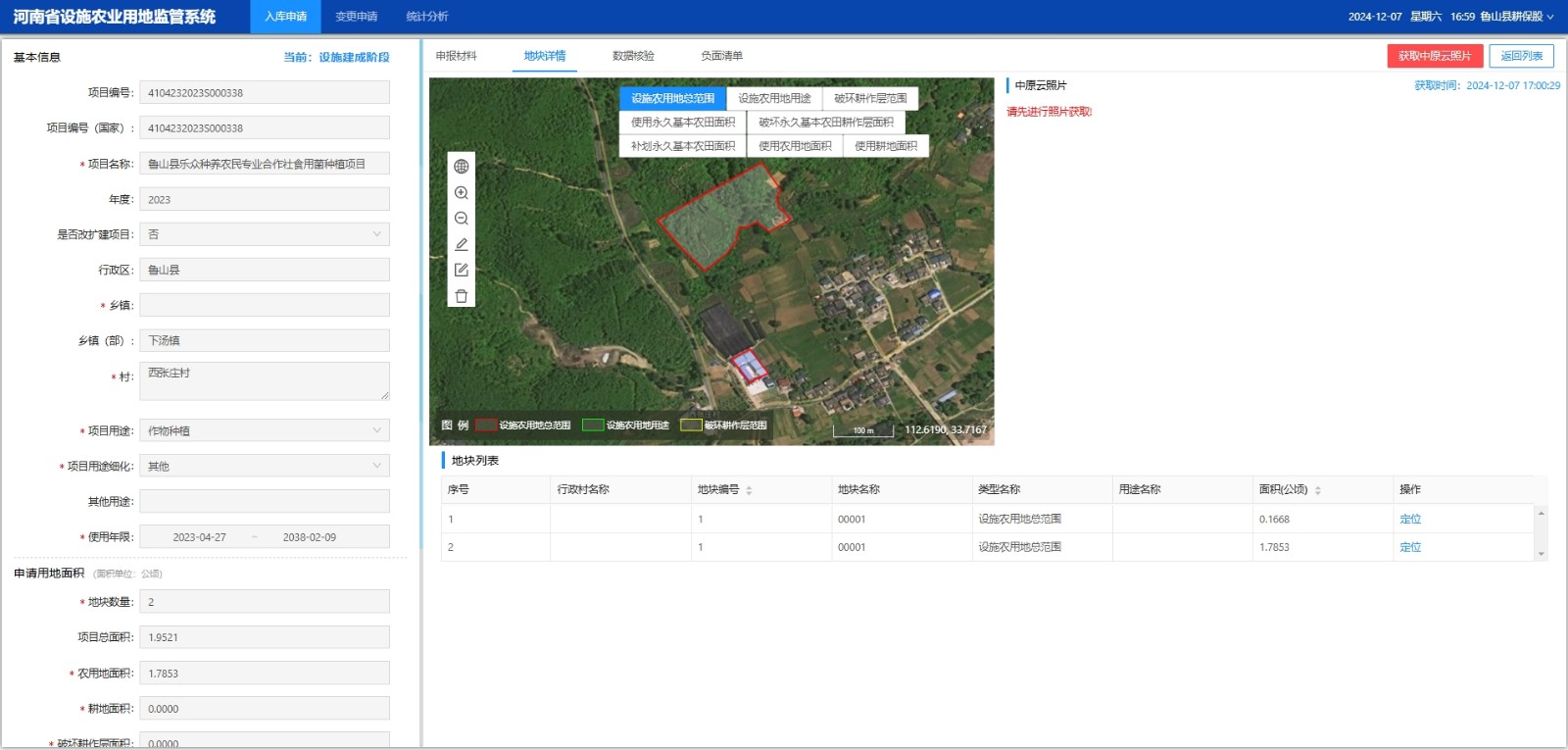Screen dimensions: 1568x750
Task: Click the 获取时间 timestamp text
Action: 1488,85
